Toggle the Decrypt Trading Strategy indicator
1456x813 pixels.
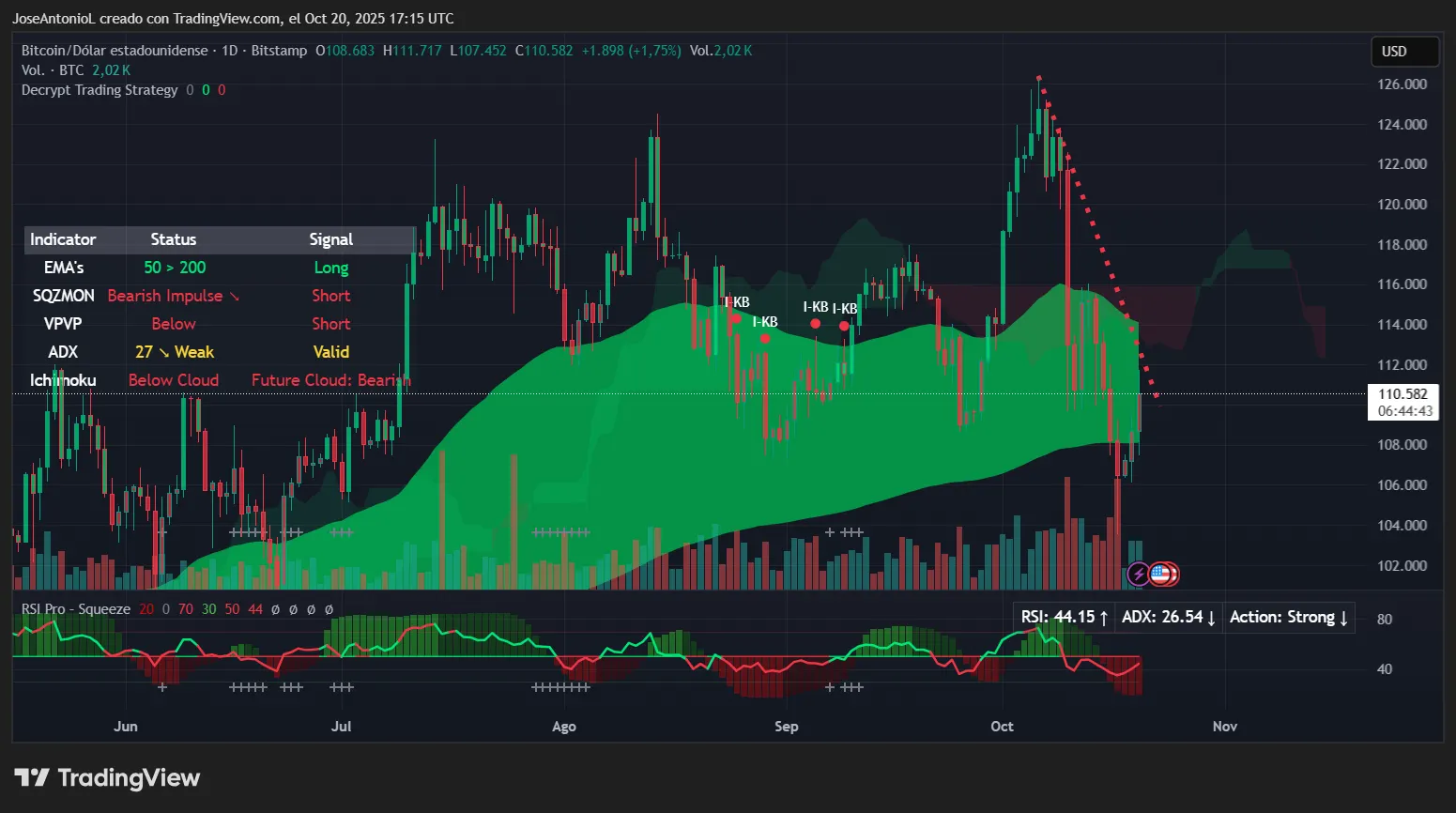point(99,89)
